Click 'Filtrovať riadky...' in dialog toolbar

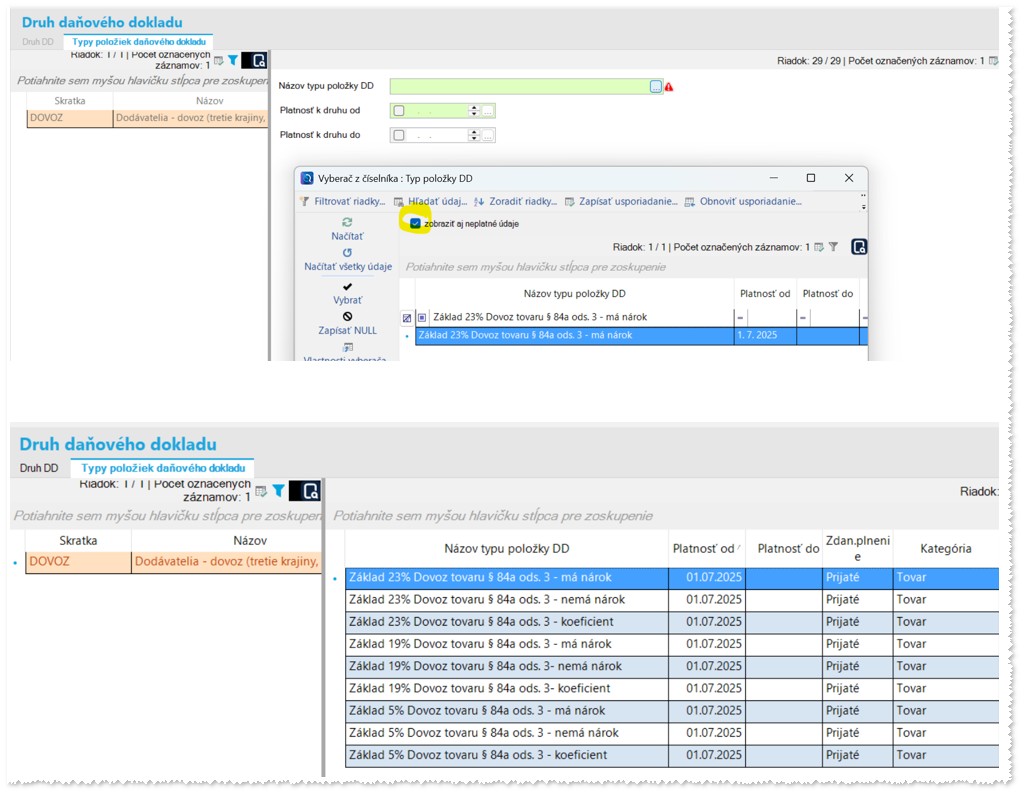click(343, 201)
